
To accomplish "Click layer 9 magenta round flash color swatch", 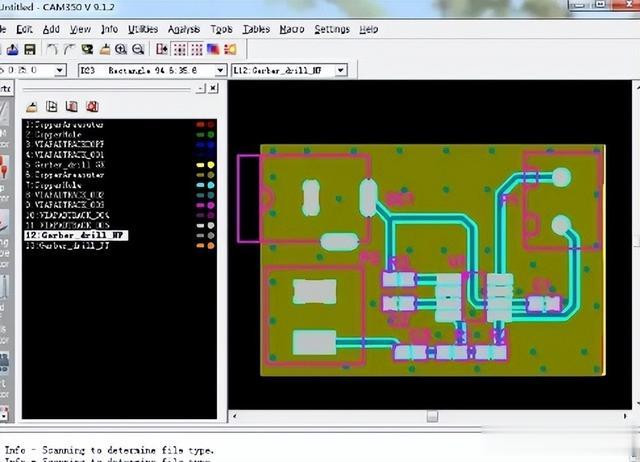I will click(x=211, y=205).
